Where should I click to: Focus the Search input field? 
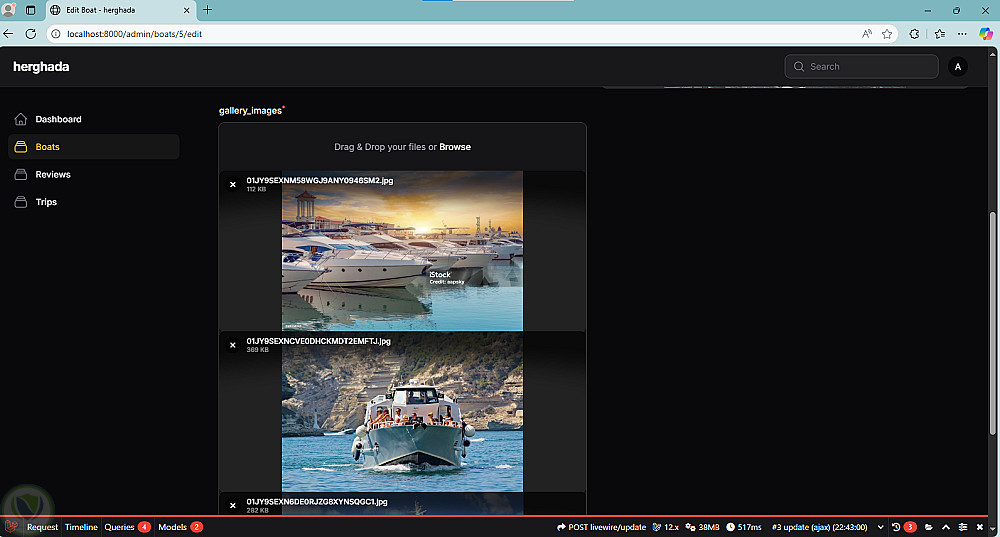point(861,66)
